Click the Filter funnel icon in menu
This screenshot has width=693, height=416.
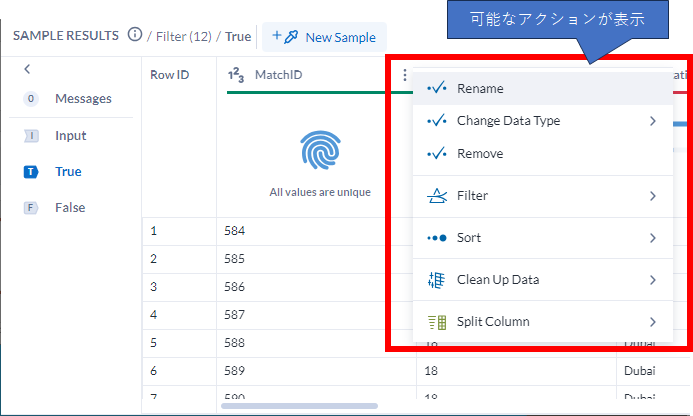(435, 196)
